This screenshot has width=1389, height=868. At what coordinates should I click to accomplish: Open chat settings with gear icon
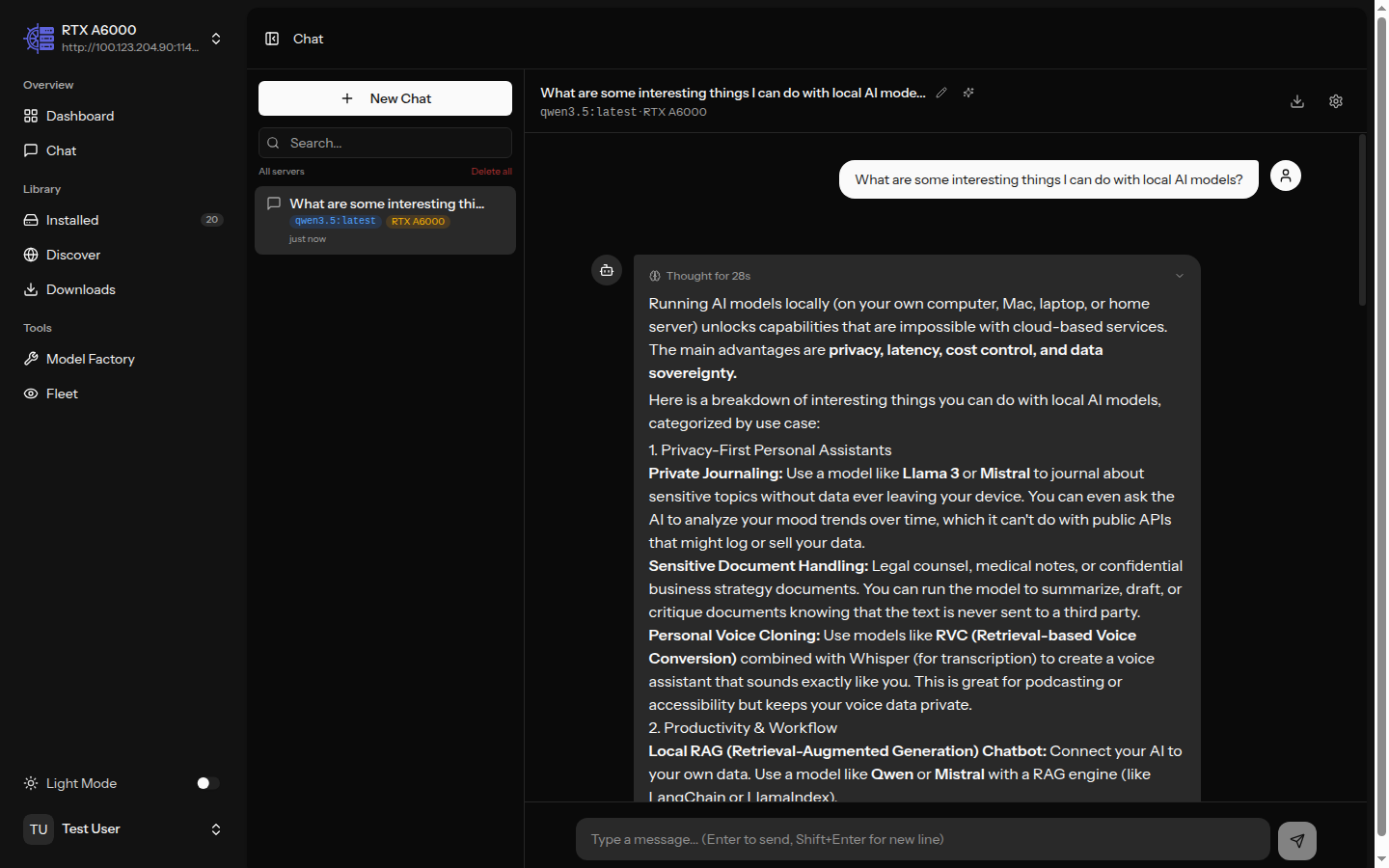(1336, 101)
